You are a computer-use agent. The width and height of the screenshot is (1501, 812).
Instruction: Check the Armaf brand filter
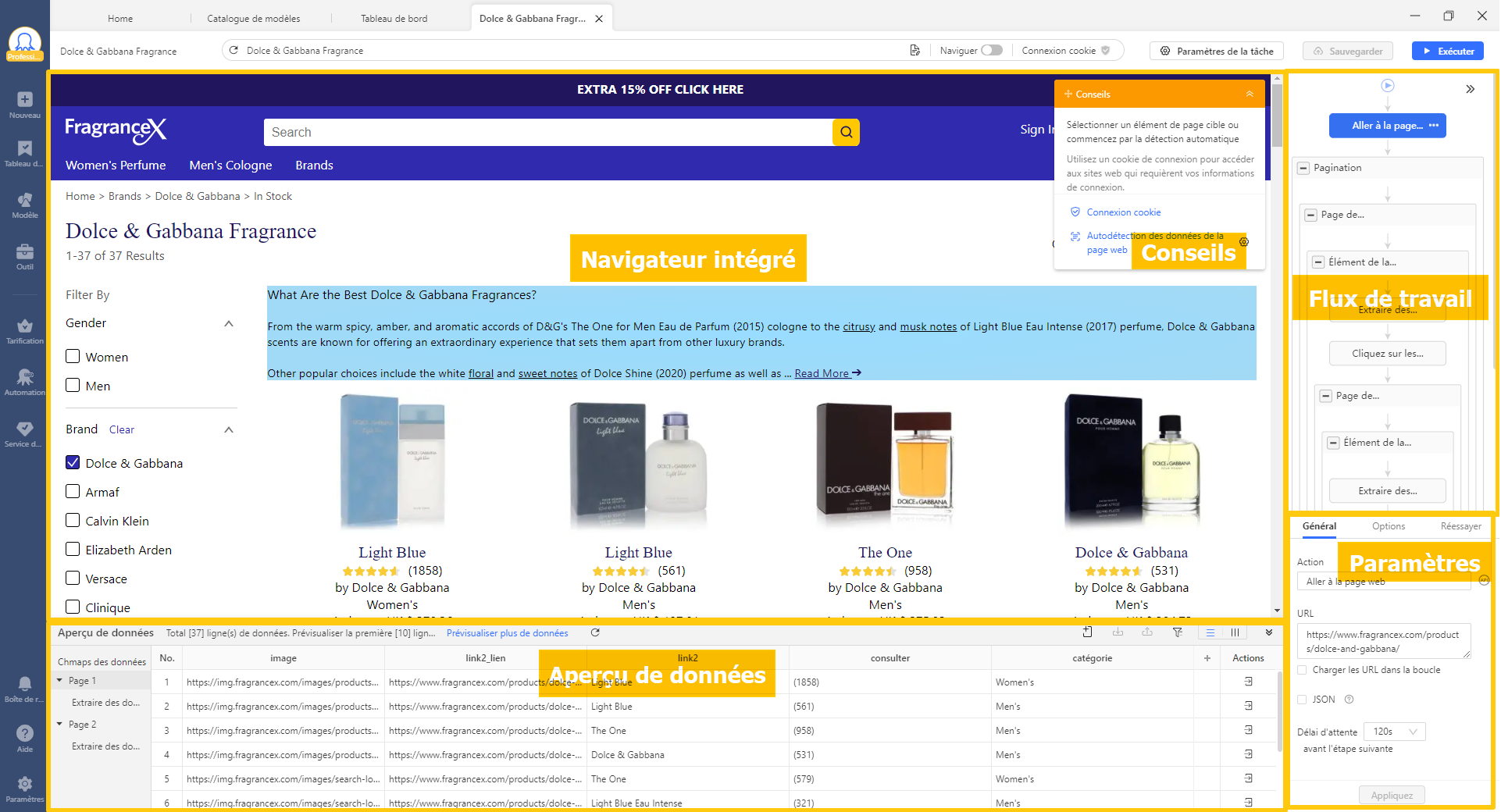click(73, 491)
